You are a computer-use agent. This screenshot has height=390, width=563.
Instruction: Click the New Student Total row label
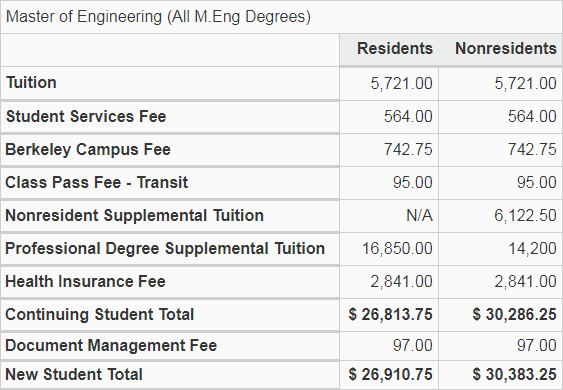[74, 374]
